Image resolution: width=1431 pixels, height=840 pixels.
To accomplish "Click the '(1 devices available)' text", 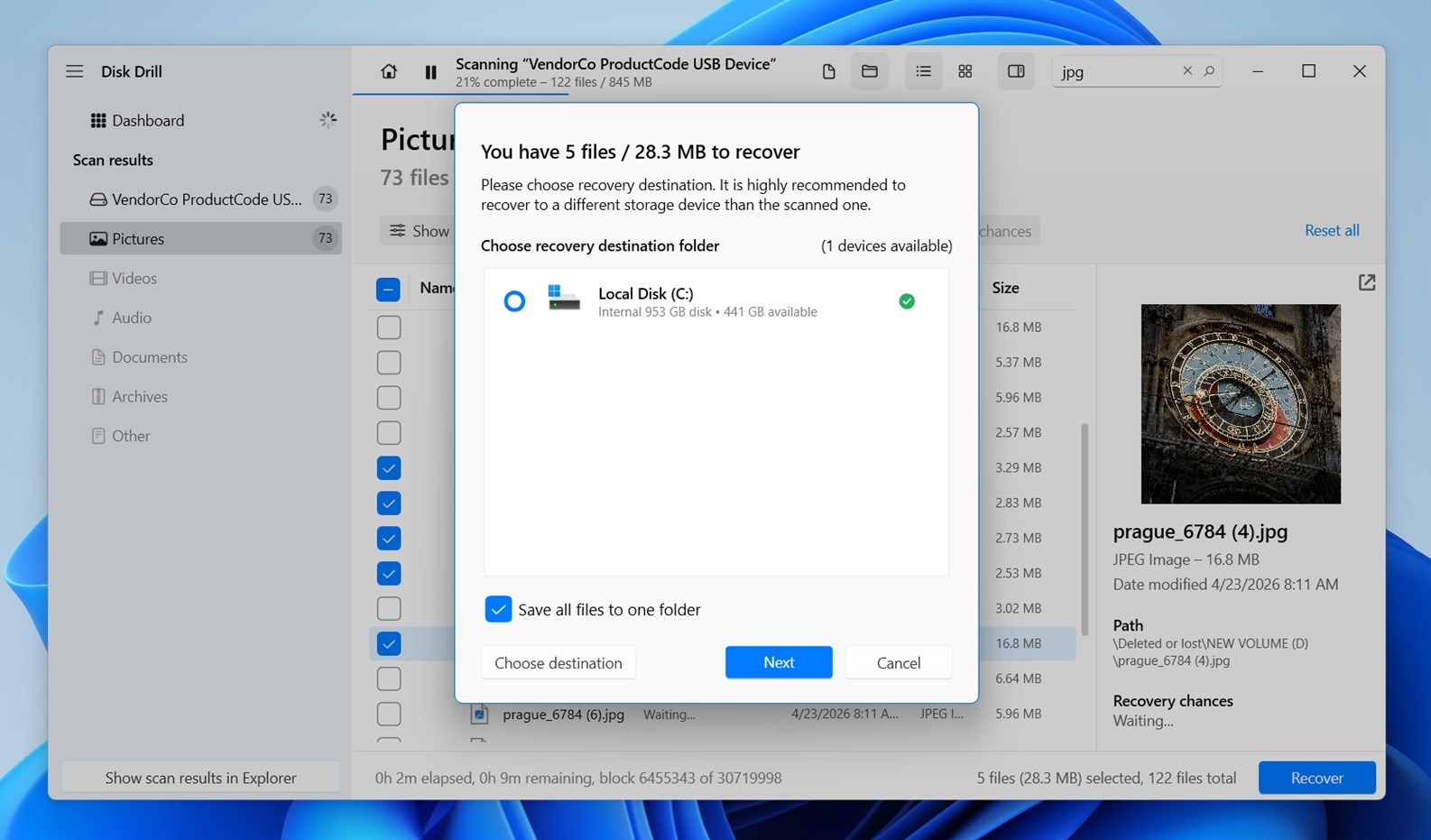I will tap(886, 245).
